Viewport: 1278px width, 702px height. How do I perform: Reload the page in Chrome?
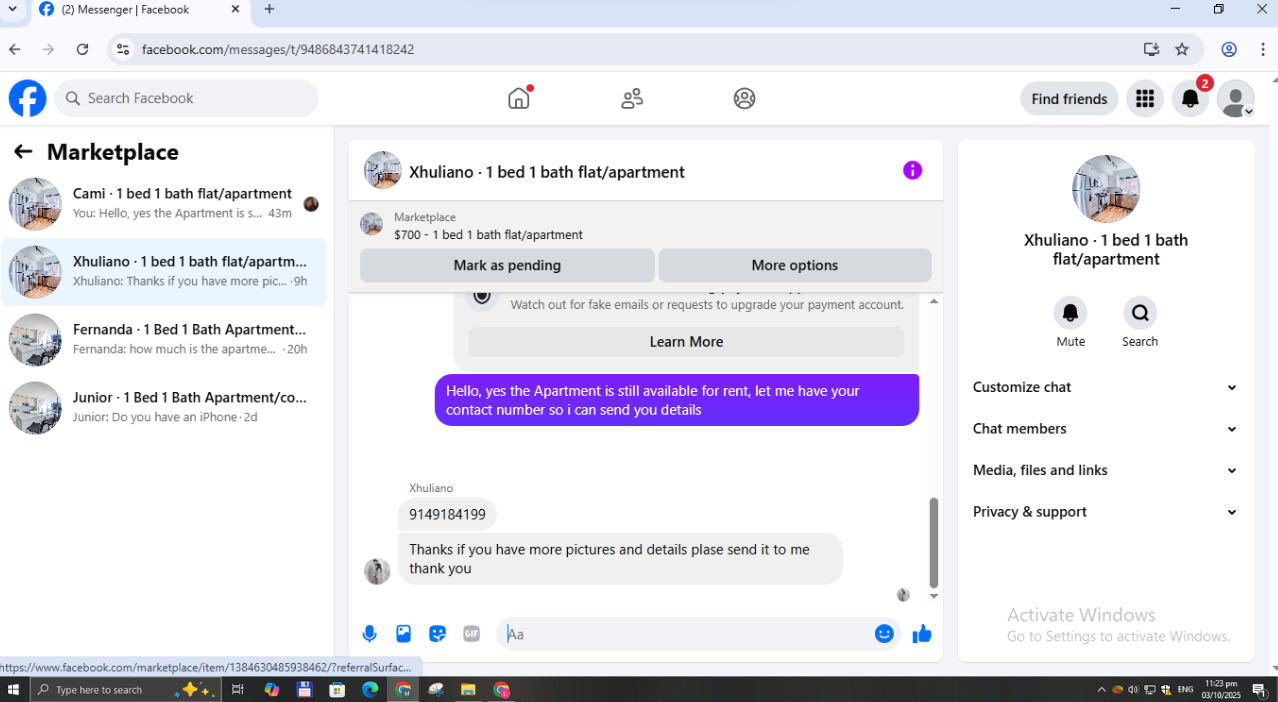coord(83,49)
